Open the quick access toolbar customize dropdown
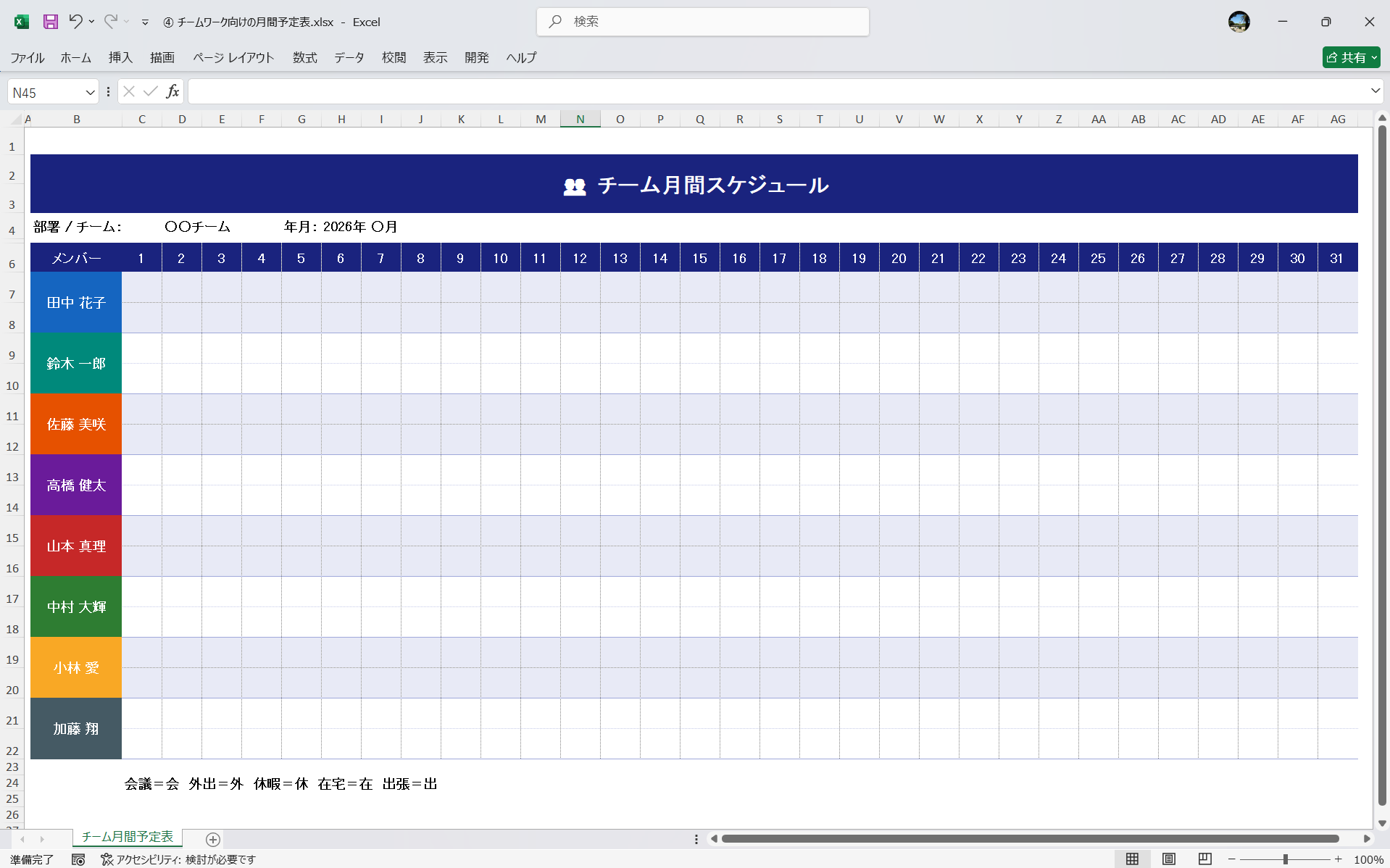The height and width of the screenshot is (868, 1390). (145, 22)
